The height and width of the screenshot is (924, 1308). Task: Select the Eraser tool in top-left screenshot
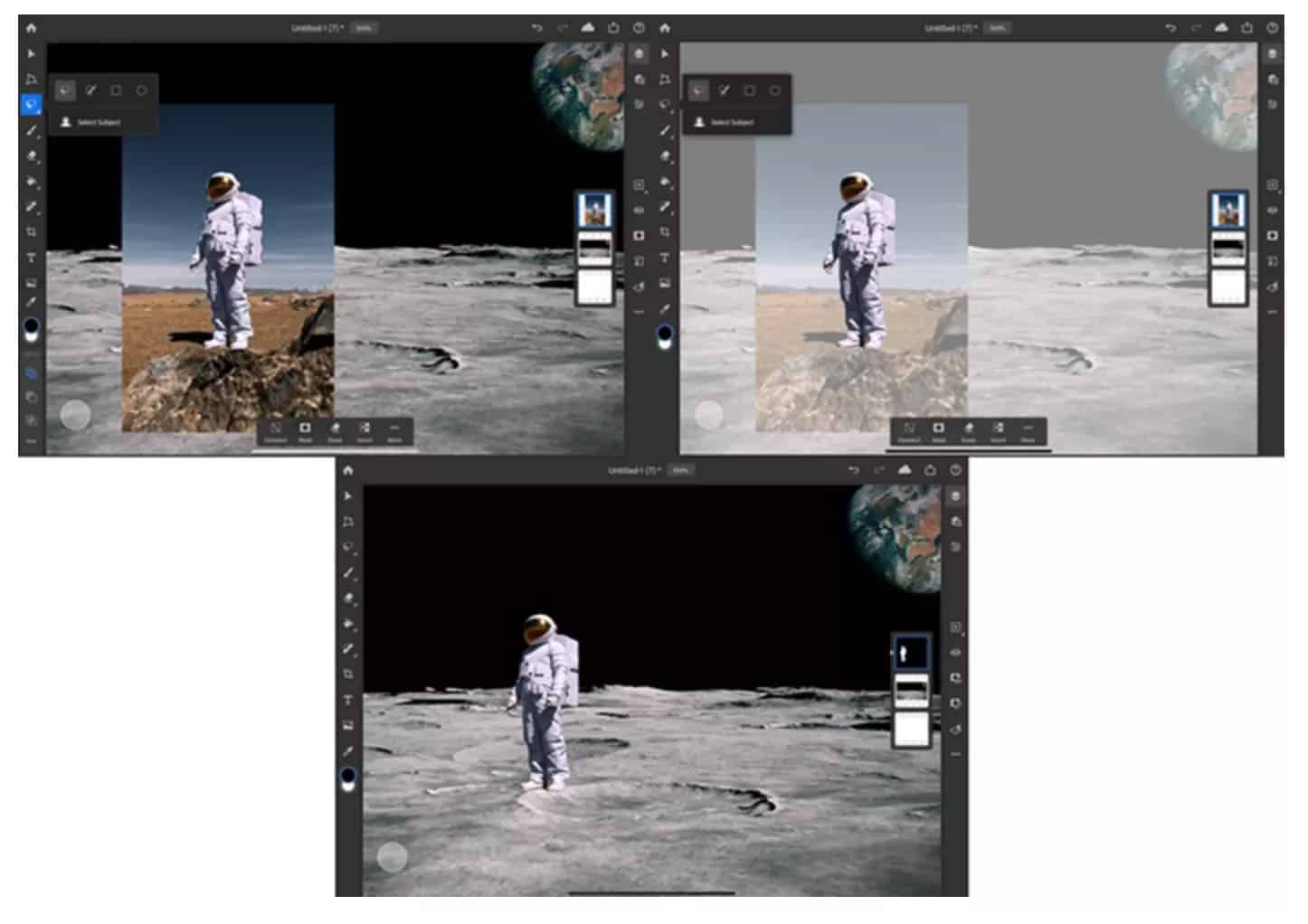tap(32, 156)
